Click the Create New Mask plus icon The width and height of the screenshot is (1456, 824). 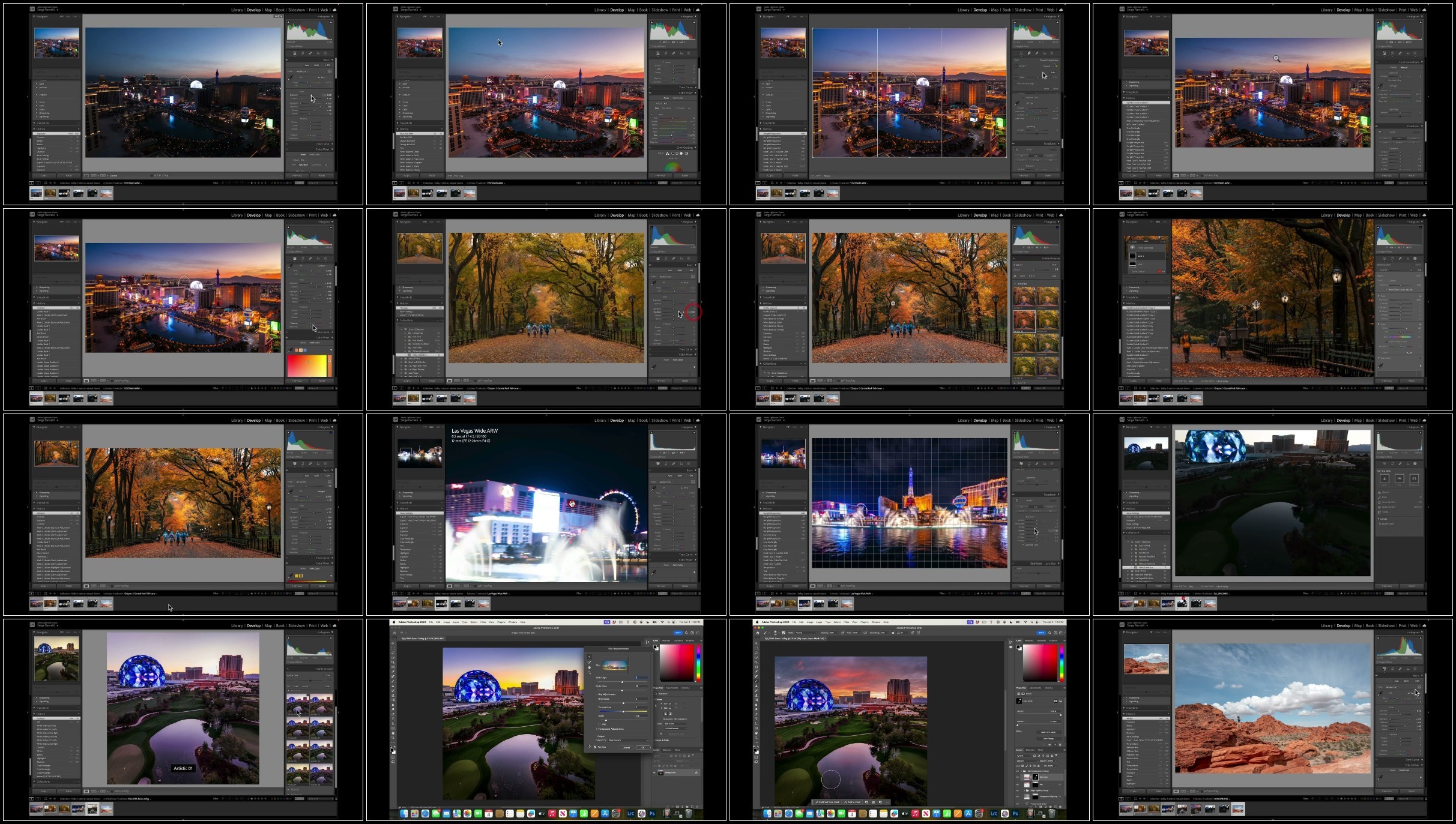(1132, 248)
